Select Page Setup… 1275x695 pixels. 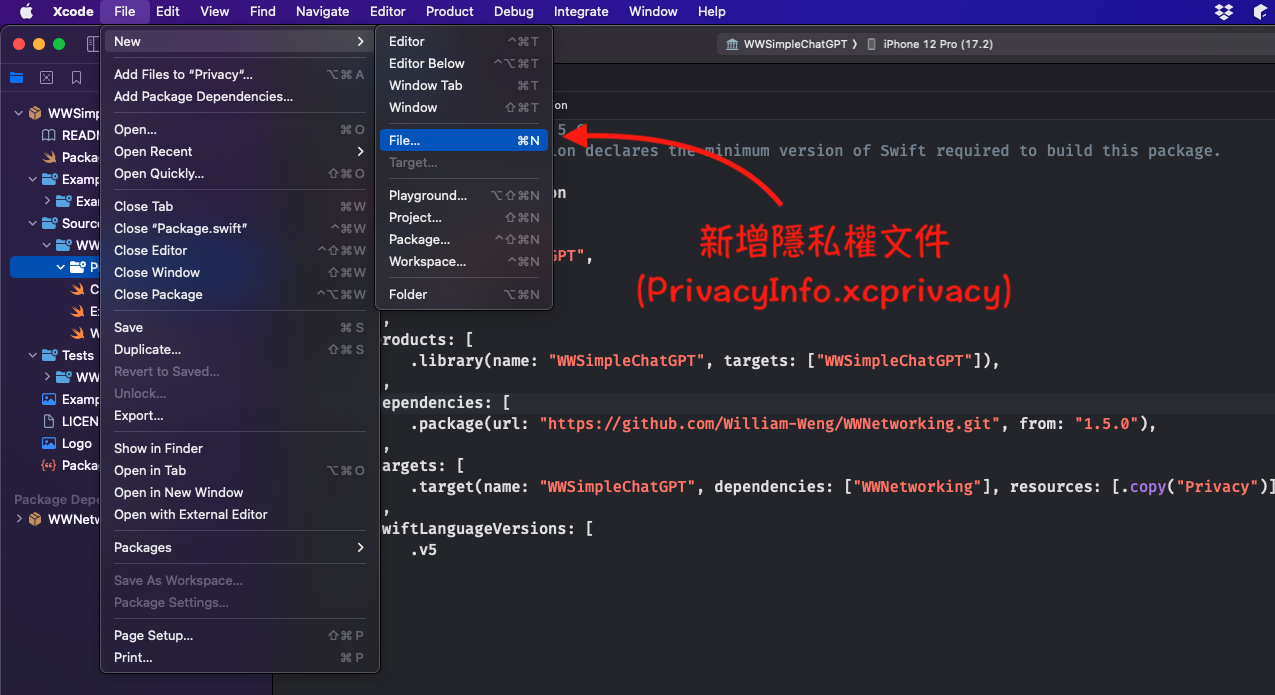point(240,635)
